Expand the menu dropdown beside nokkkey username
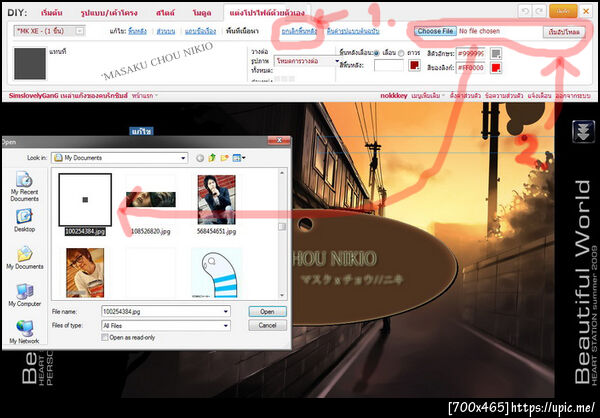This screenshot has height=418, width=600. tap(428, 95)
